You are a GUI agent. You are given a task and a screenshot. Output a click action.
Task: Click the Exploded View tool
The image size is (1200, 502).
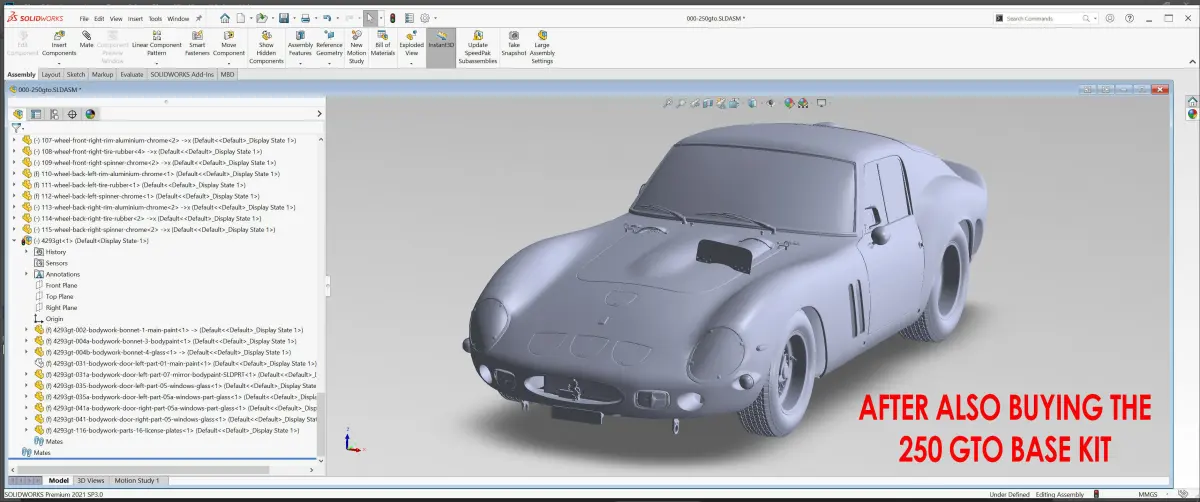[411, 43]
